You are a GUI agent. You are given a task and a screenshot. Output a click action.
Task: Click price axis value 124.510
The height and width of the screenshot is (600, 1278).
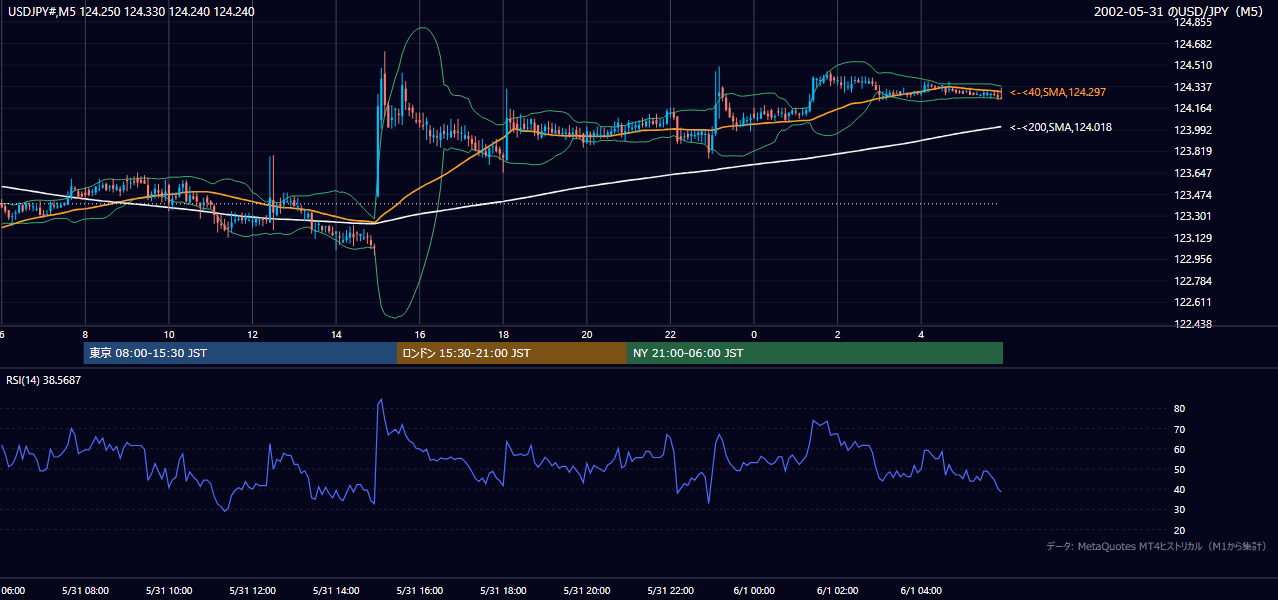click(1192, 66)
